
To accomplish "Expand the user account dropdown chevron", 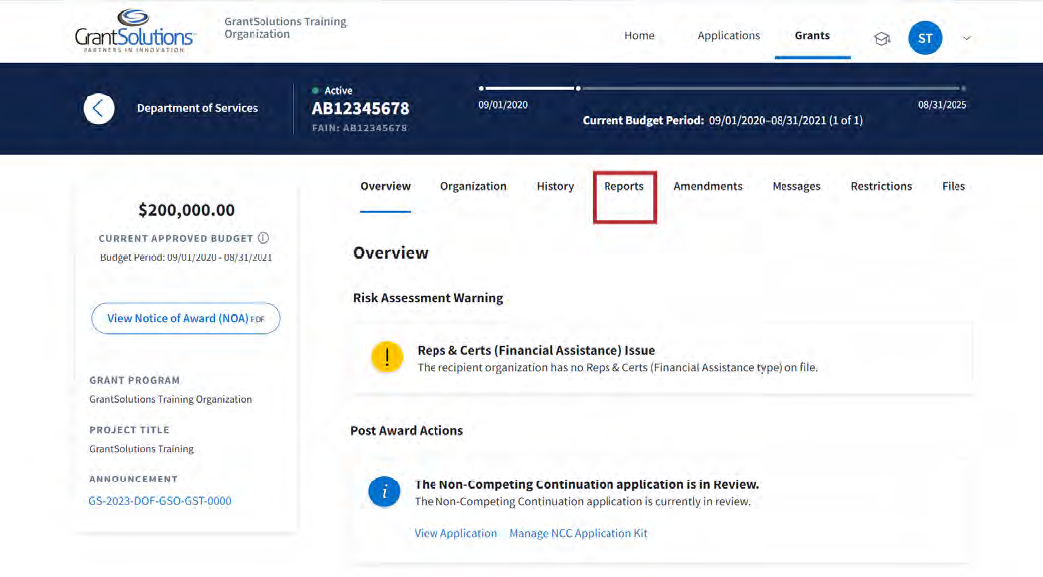I will pyautogui.click(x=966, y=39).
